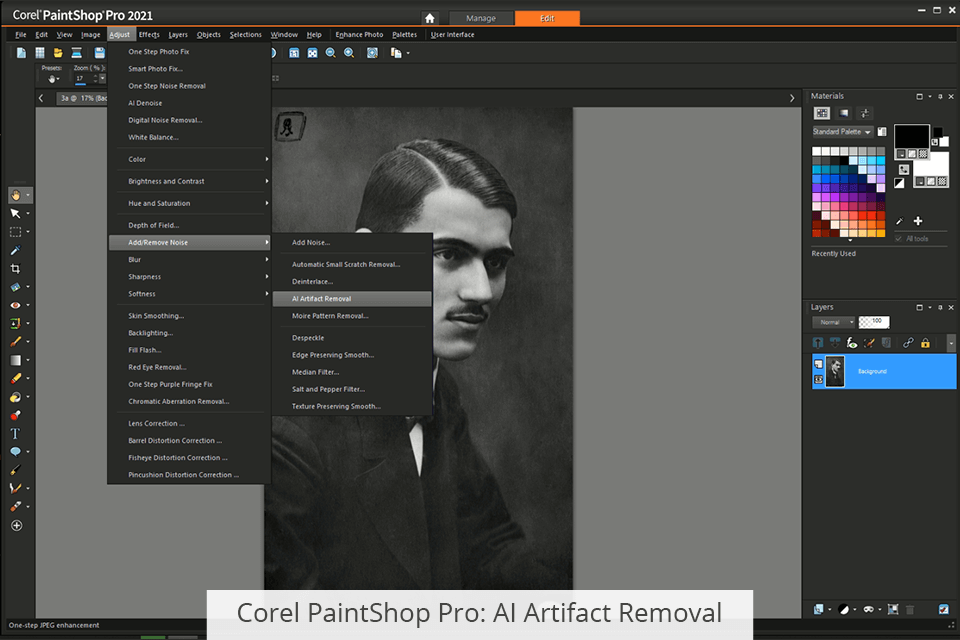Viewport: 960px width, 640px height.
Task: Expand the Blur submenu
Action: pos(190,260)
